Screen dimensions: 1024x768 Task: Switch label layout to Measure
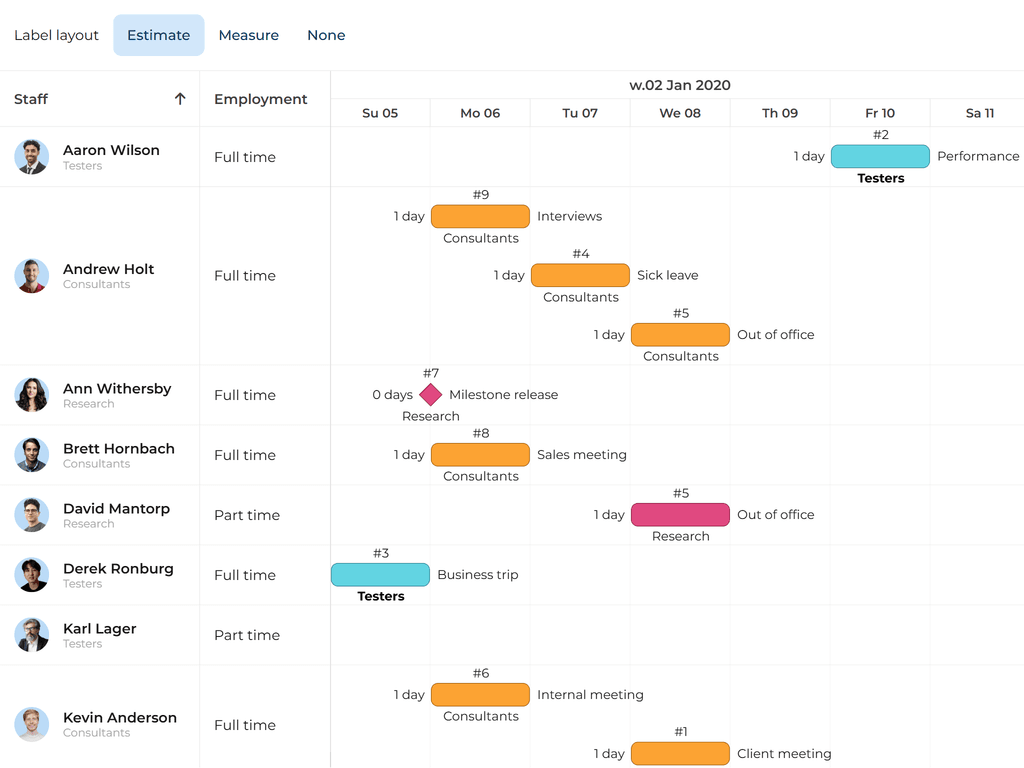point(248,35)
